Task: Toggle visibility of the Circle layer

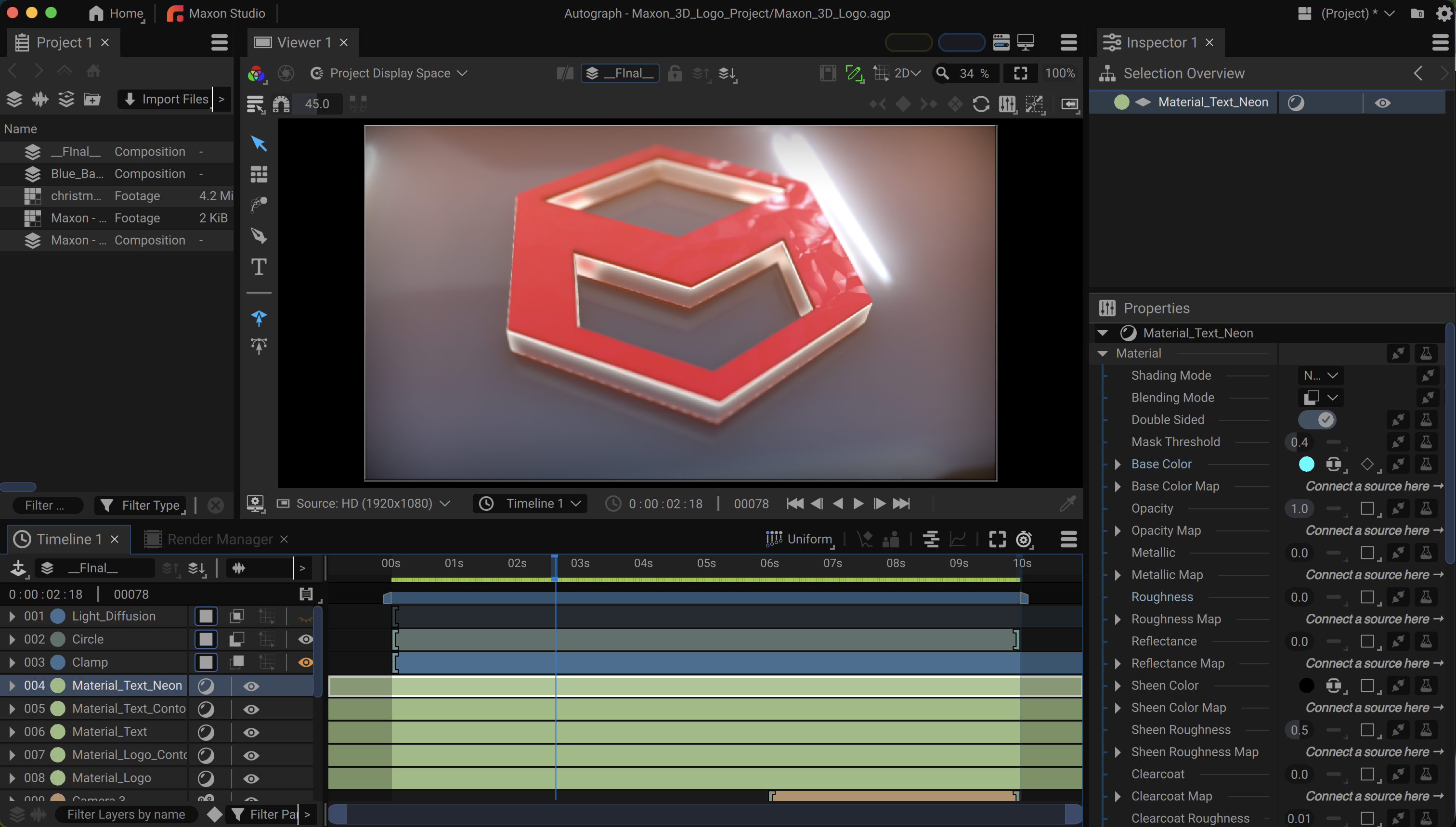Action: click(x=306, y=640)
